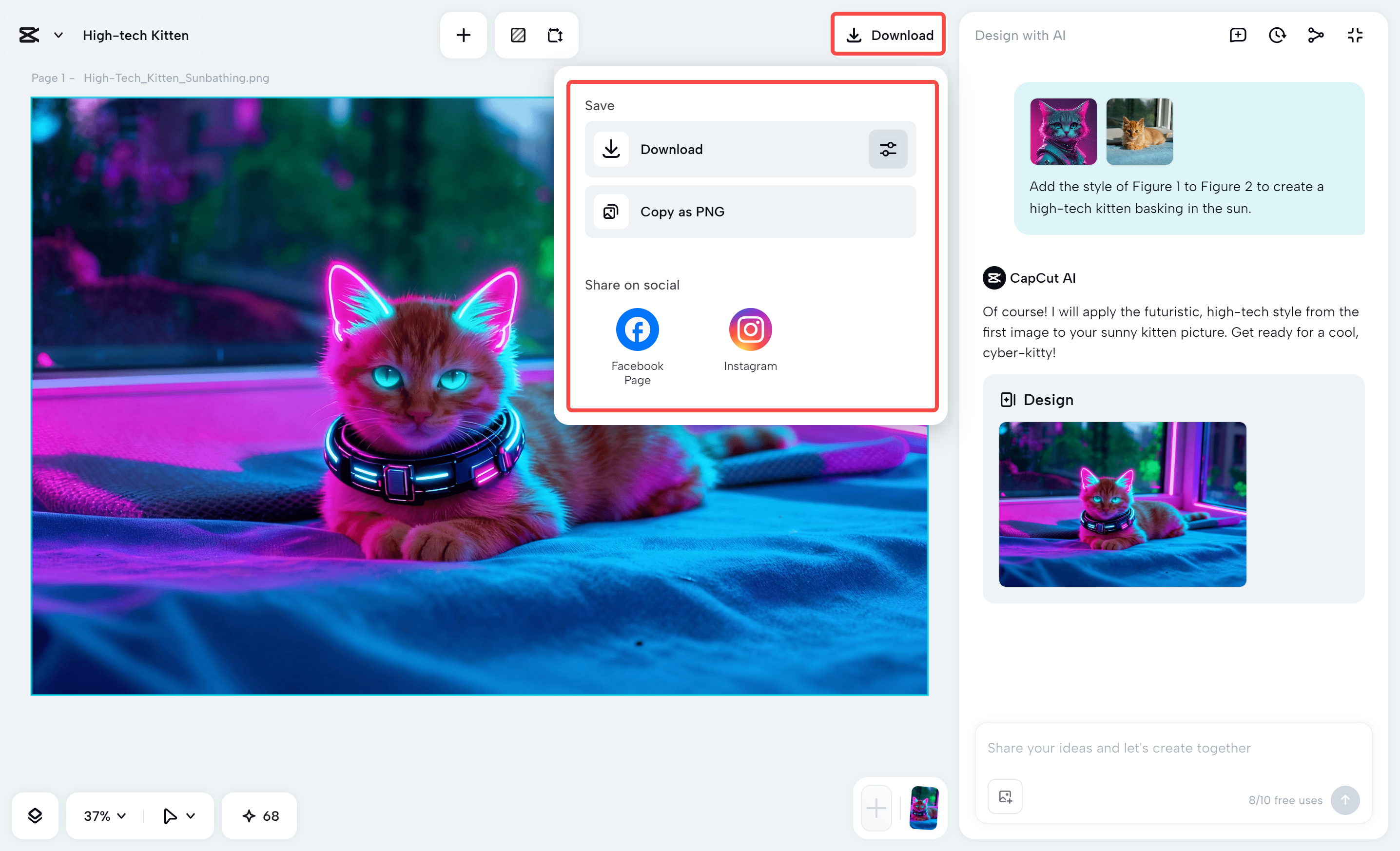Open download settings sliders icon
The image size is (1400, 851).
(888, 150)
